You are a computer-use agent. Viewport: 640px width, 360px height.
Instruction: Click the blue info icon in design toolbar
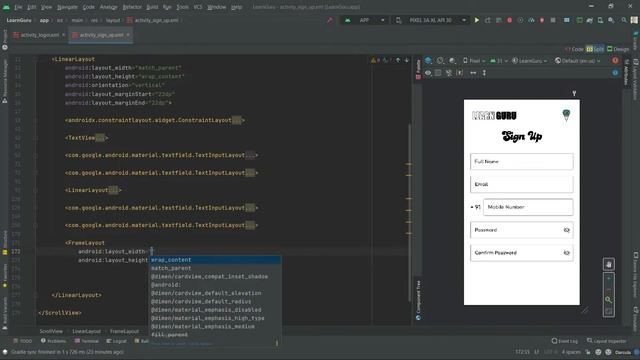[615, 73]
